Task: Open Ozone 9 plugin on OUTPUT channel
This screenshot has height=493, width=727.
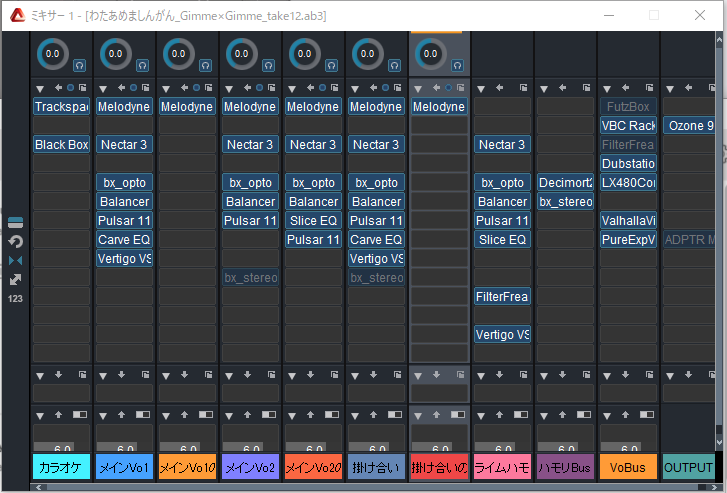Action: [x=689, y=126]
